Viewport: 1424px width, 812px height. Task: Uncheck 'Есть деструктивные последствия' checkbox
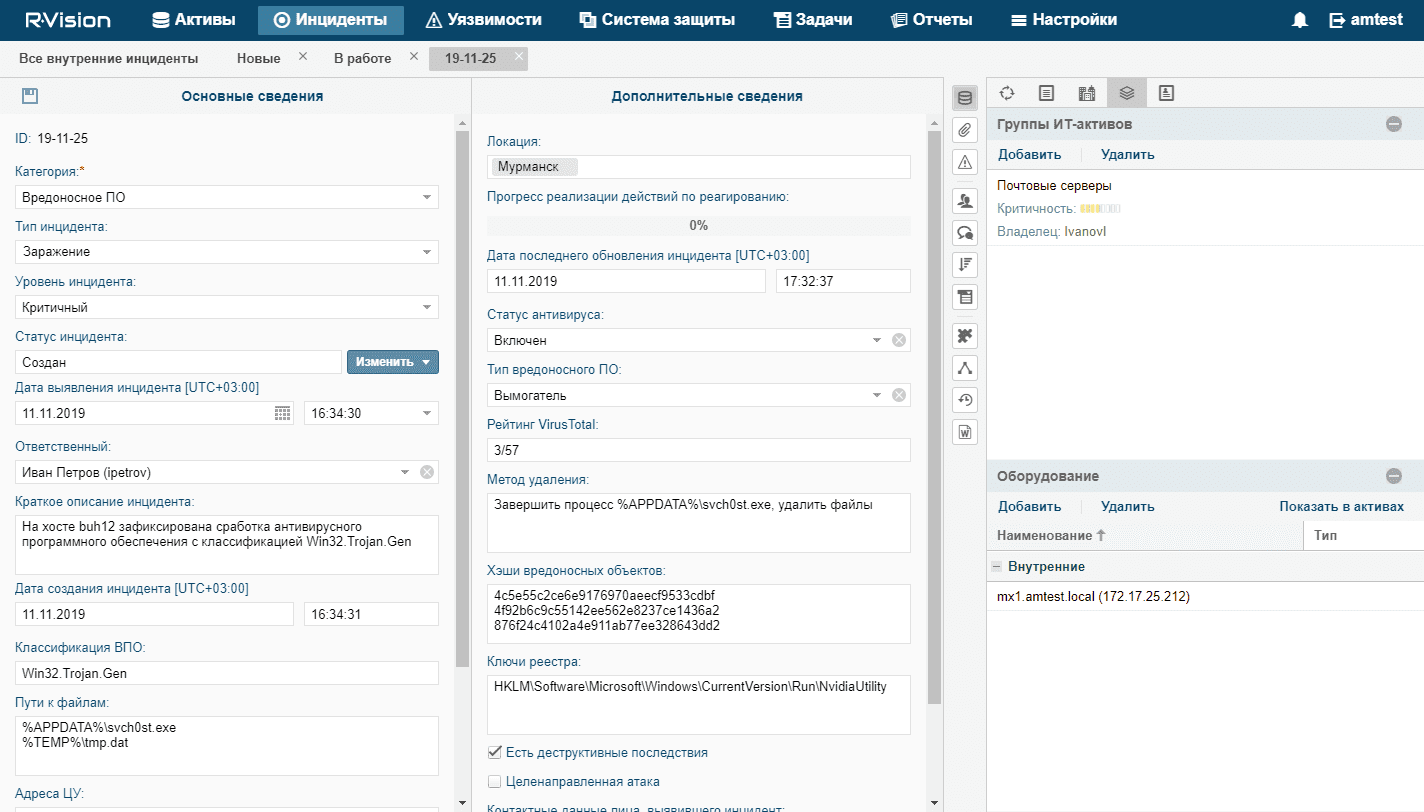click(x=494, y=753)
